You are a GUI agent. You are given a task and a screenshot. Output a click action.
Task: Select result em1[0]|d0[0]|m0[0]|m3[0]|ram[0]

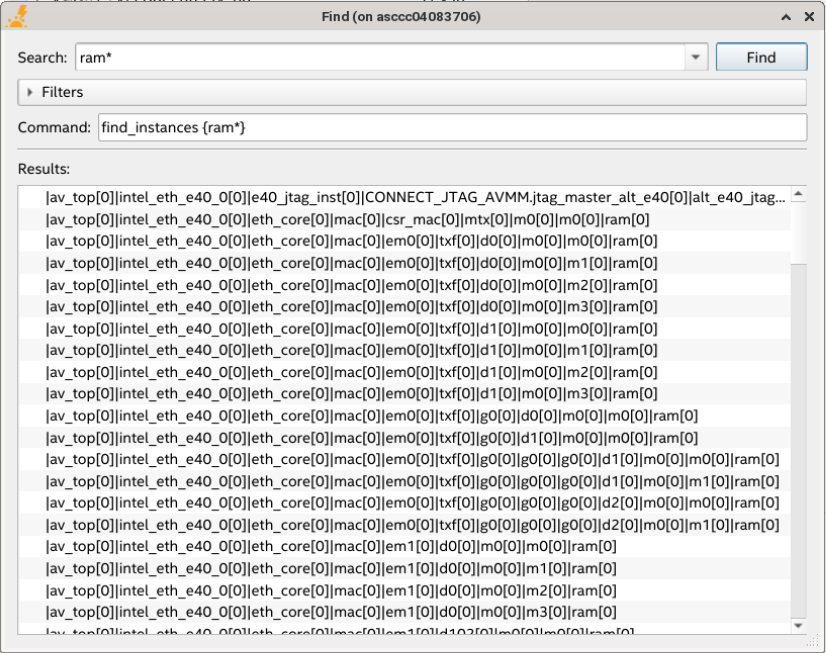(405, 612)
